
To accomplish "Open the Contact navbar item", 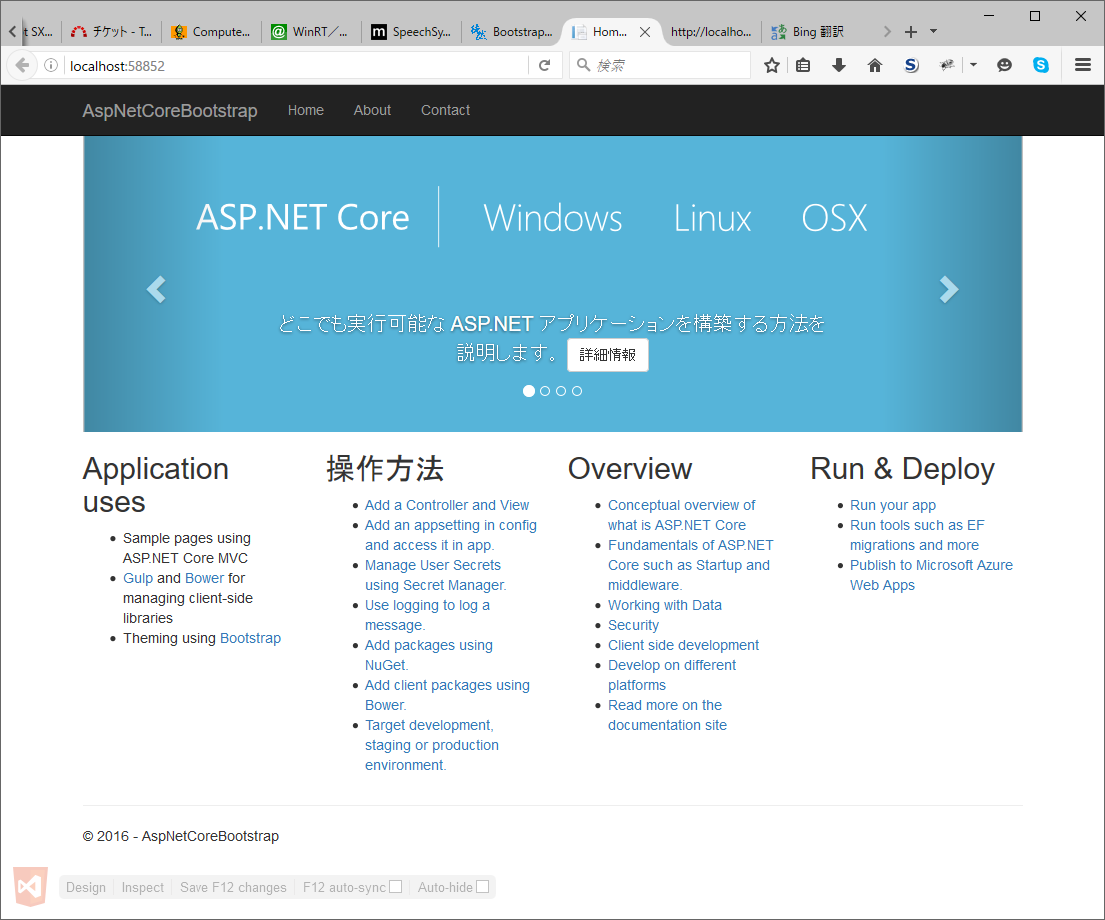I will (x=445, y=110).
